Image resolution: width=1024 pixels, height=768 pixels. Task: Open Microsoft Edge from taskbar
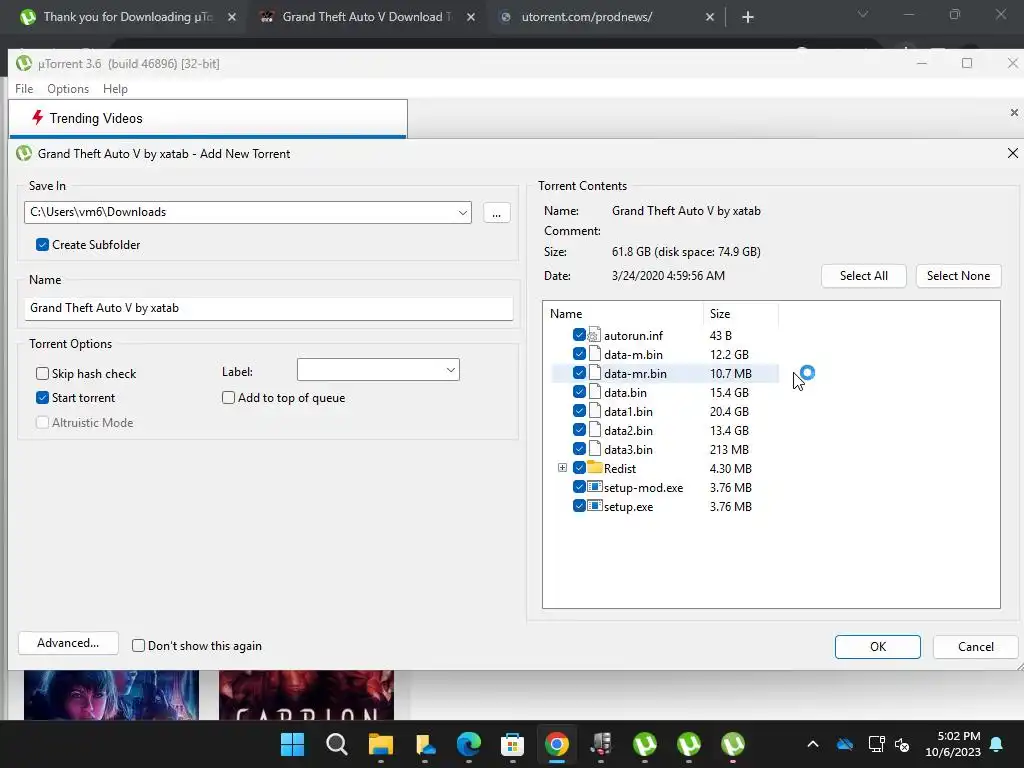(x=468, y=744)
